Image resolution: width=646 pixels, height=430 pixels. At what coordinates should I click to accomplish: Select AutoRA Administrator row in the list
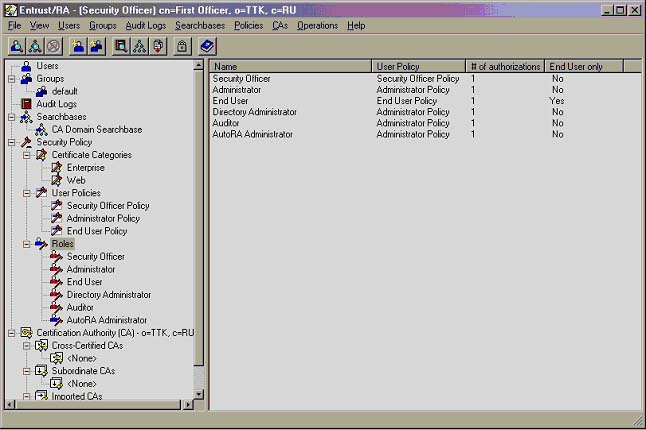click(425, 134)
